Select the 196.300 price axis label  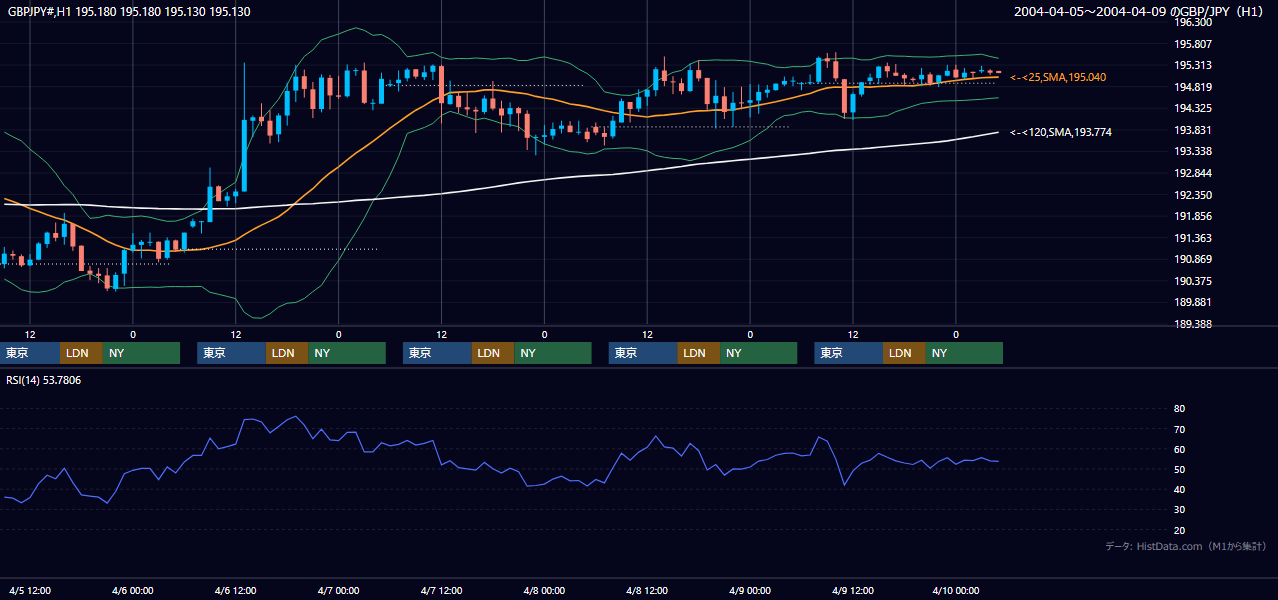pos(1193,22)
